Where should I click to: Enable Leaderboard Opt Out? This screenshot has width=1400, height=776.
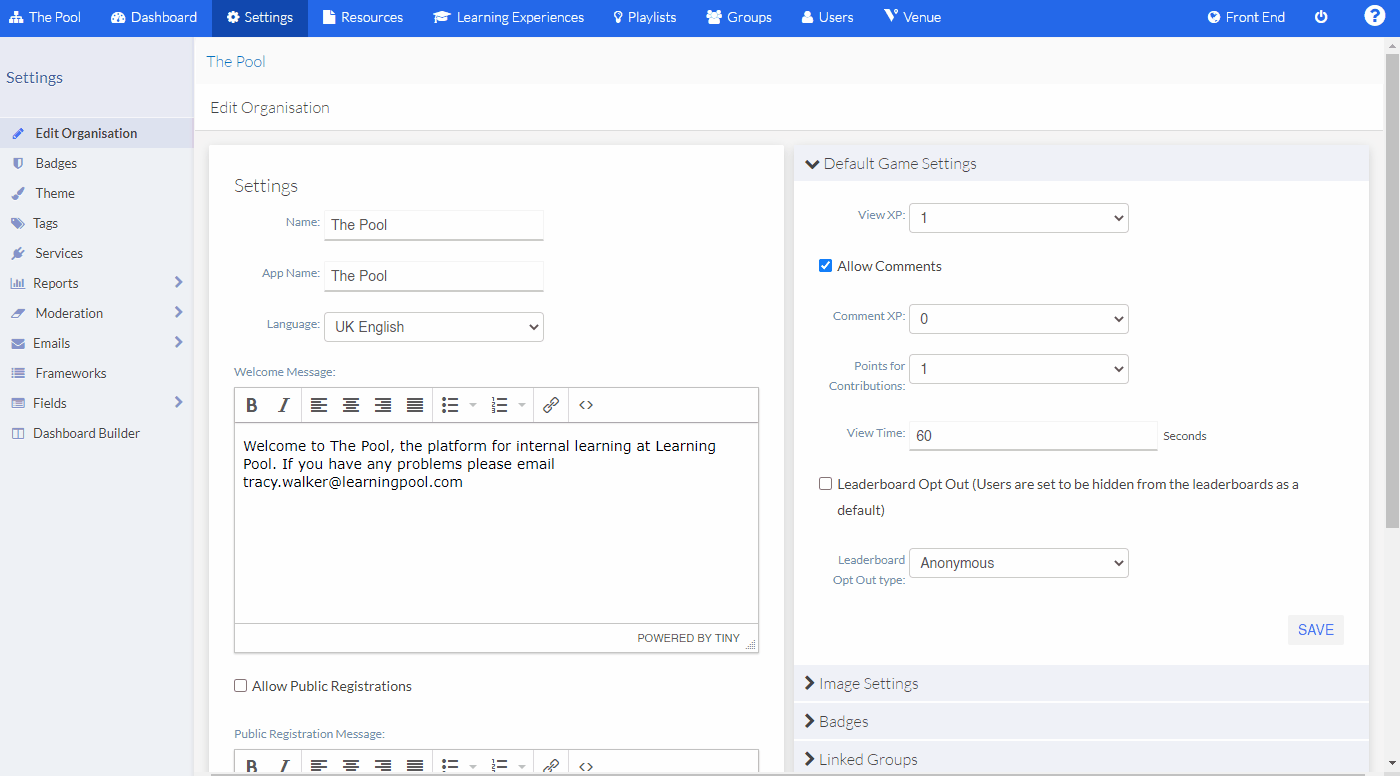click(x=825, y=483)
